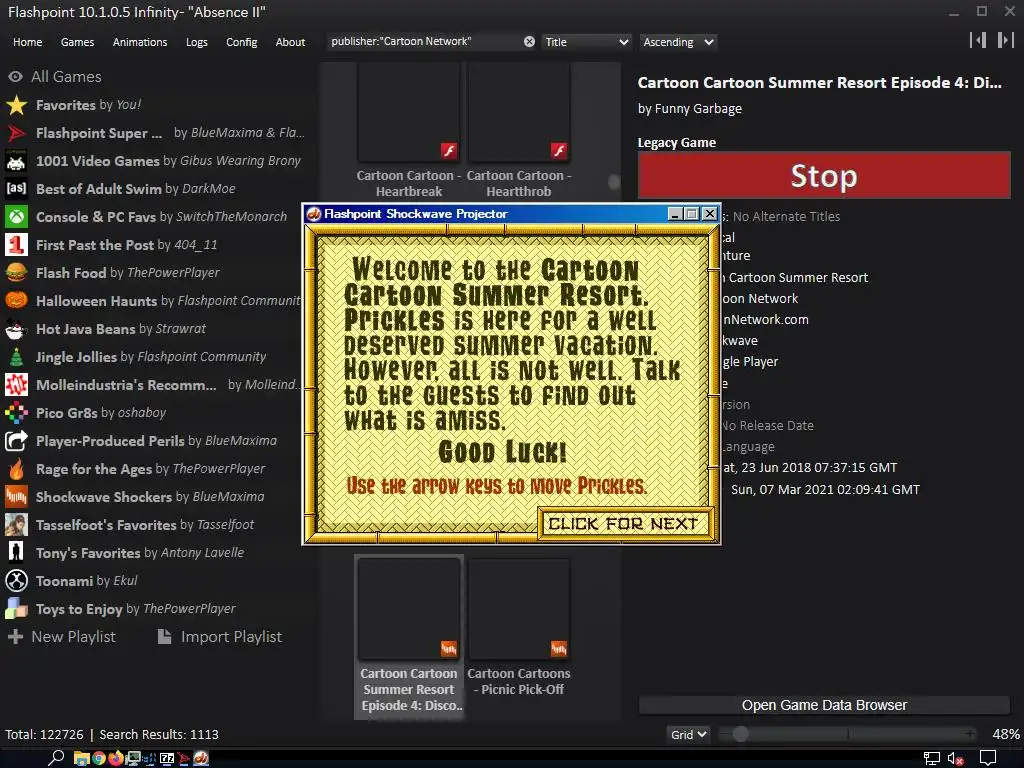Click the Pico Gr8s colored dots icon

tap(16, 413)
